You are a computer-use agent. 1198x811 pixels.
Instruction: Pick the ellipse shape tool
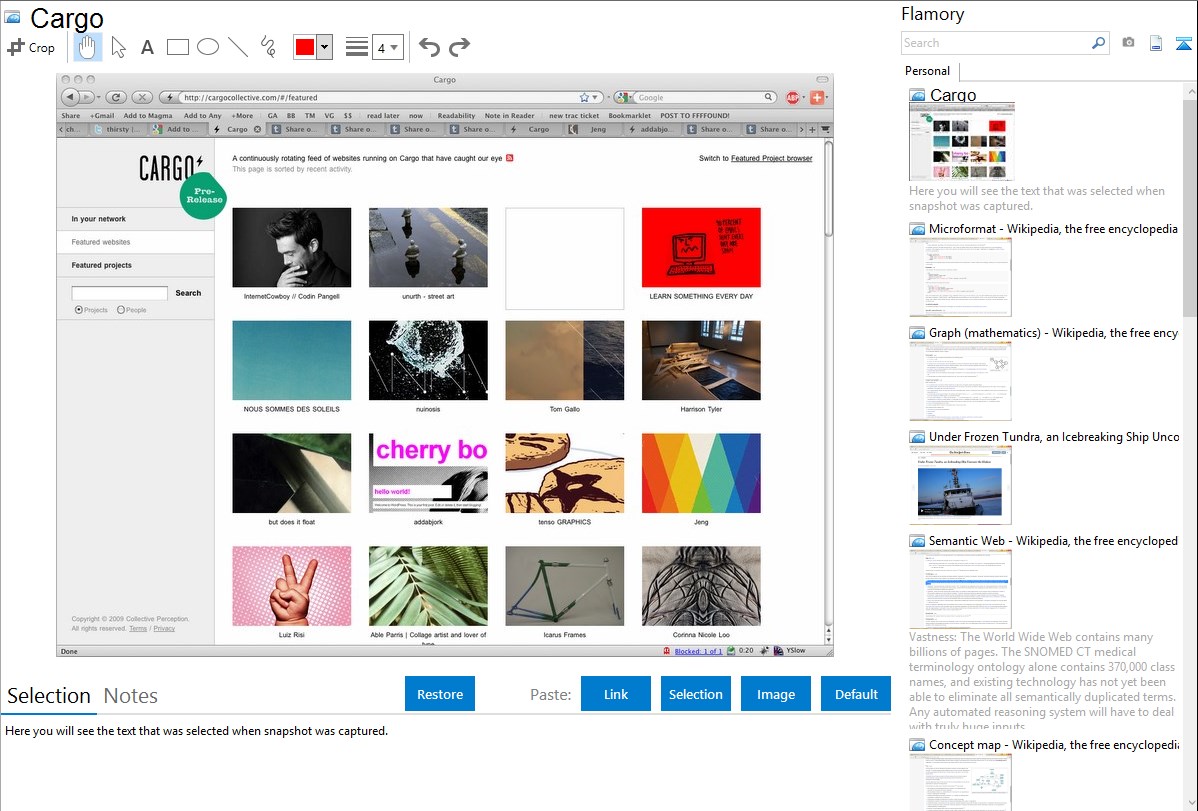[208, 47]
